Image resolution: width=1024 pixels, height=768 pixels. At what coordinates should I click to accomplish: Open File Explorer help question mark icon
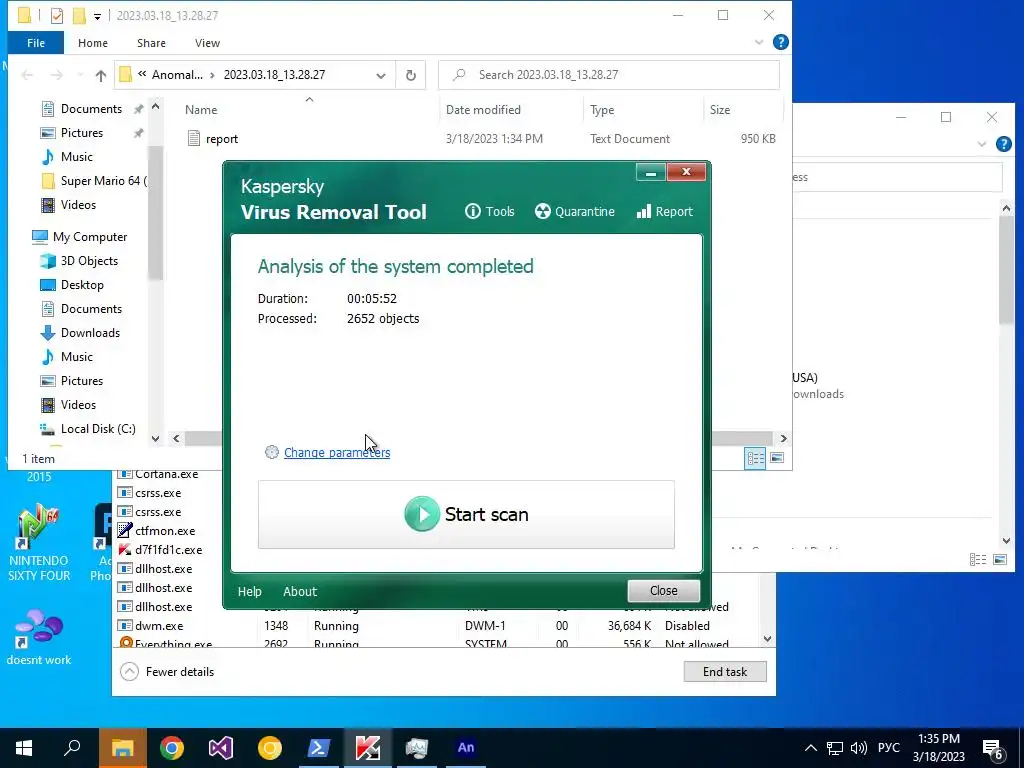pos(780,42)
